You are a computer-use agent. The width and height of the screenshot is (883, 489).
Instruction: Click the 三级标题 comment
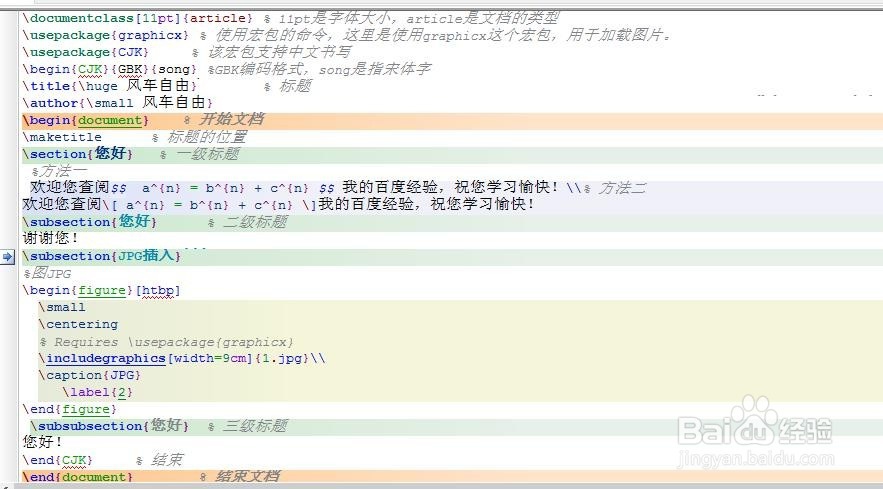pyautogui.click(x=255, y=426)
